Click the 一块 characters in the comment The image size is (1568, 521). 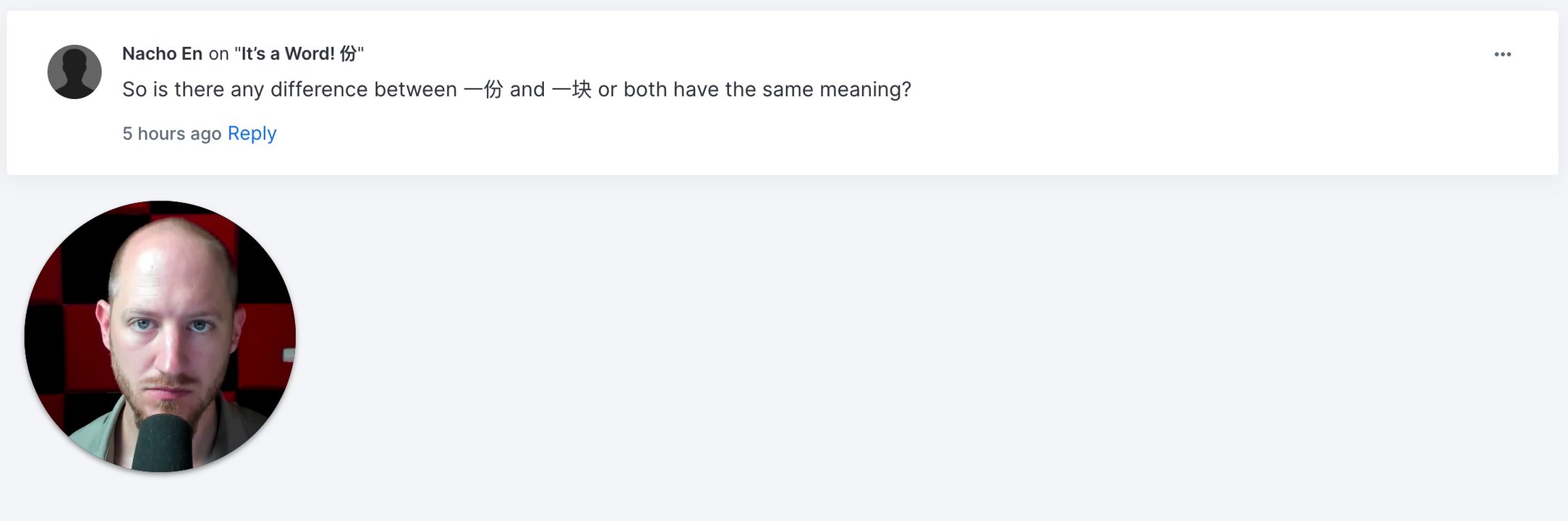tap(571, 89)
